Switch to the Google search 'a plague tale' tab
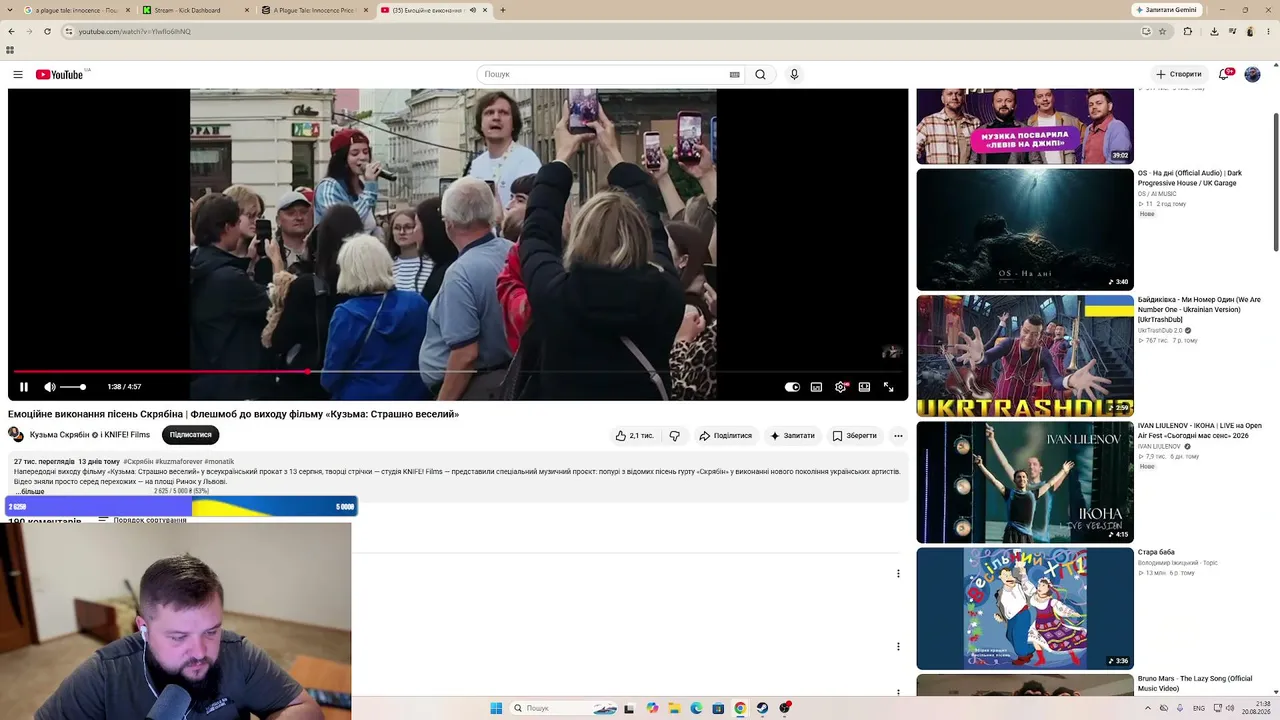 76,10
